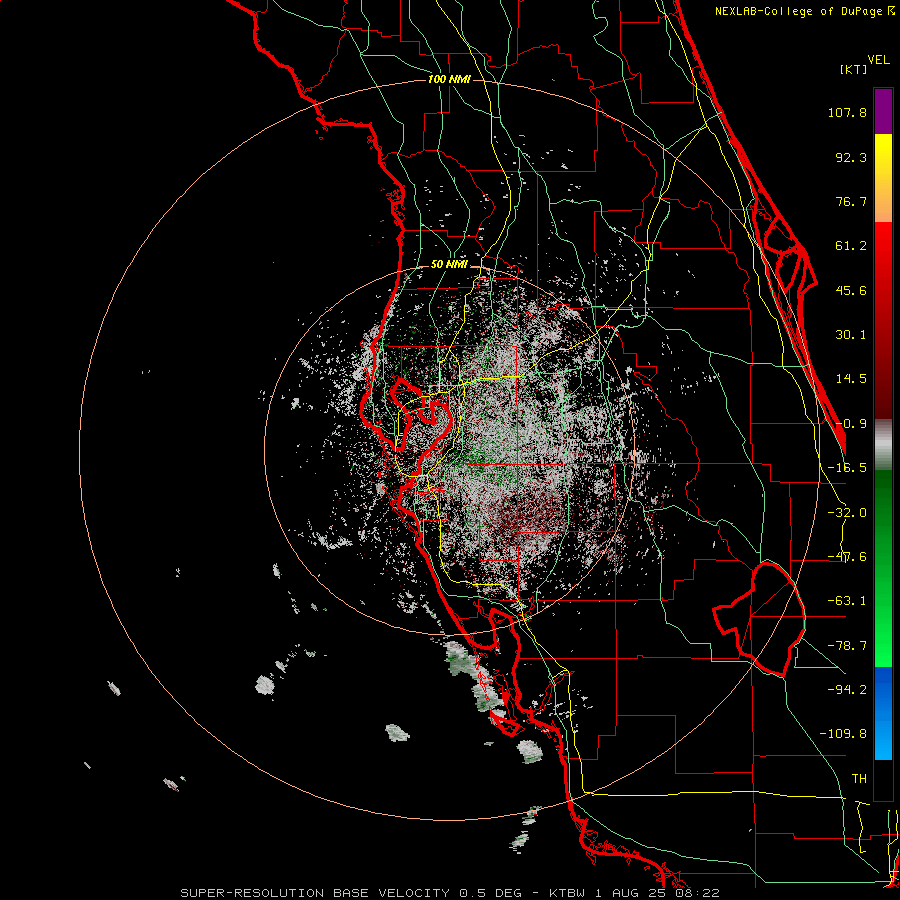Click the -0.9 velocity scale value
This screenshot has height=900, width=900.
point(851,424)
